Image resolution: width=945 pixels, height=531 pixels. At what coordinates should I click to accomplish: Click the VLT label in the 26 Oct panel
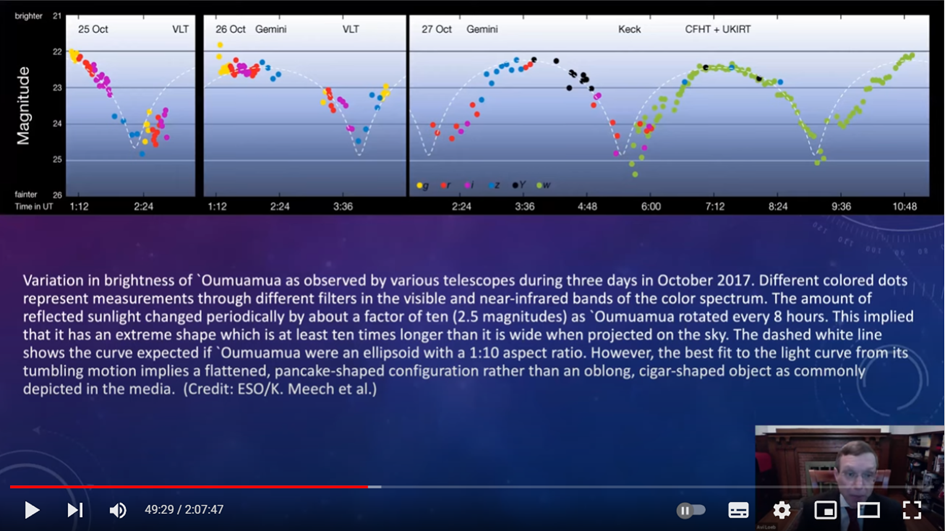(351, 29)
